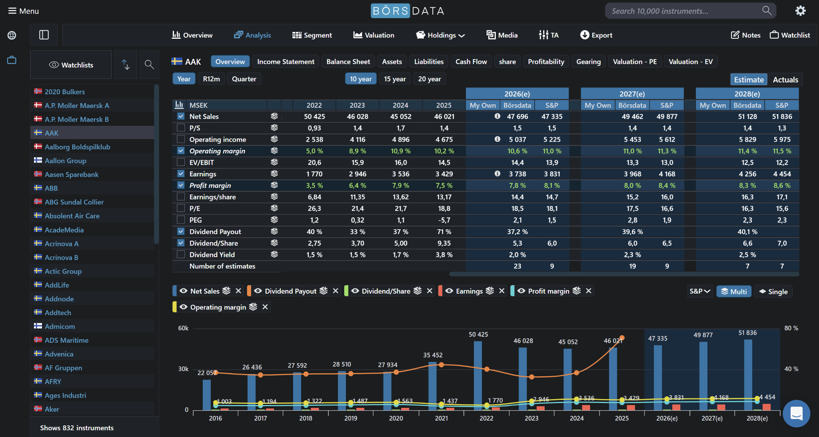Remove Net Sales series from chart
The height and width of the screenshot is (437, 819).
coord(238,291)
